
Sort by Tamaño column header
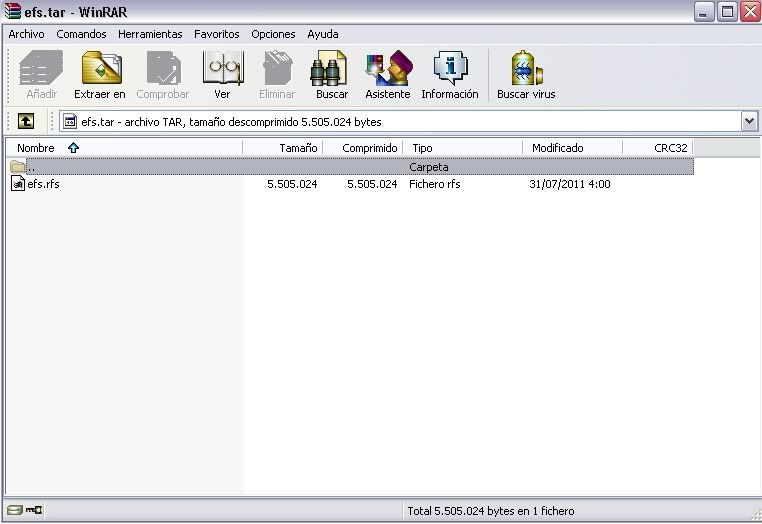coord(282,148)
